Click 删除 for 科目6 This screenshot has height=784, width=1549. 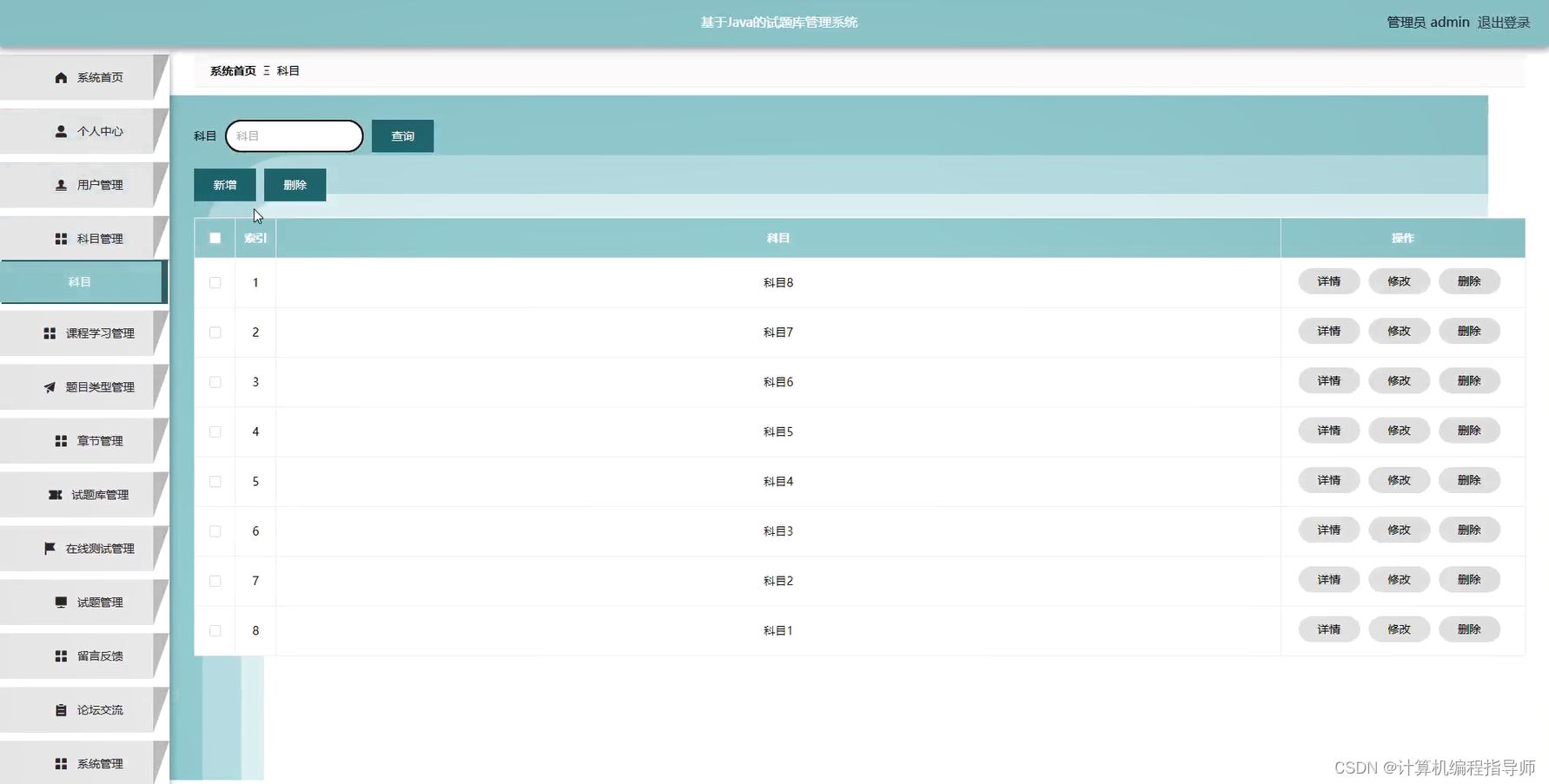[1470, 380]
